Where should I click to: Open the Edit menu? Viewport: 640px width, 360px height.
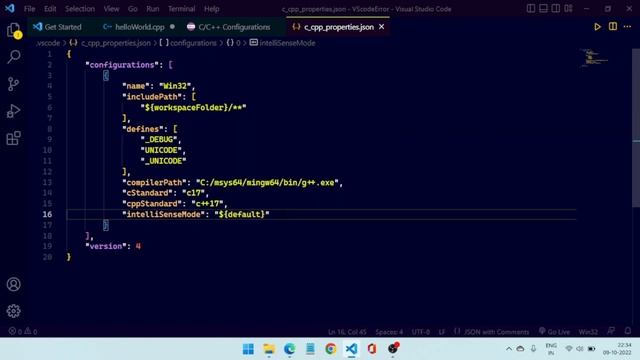pyautogui.click(x=50, y=9)
